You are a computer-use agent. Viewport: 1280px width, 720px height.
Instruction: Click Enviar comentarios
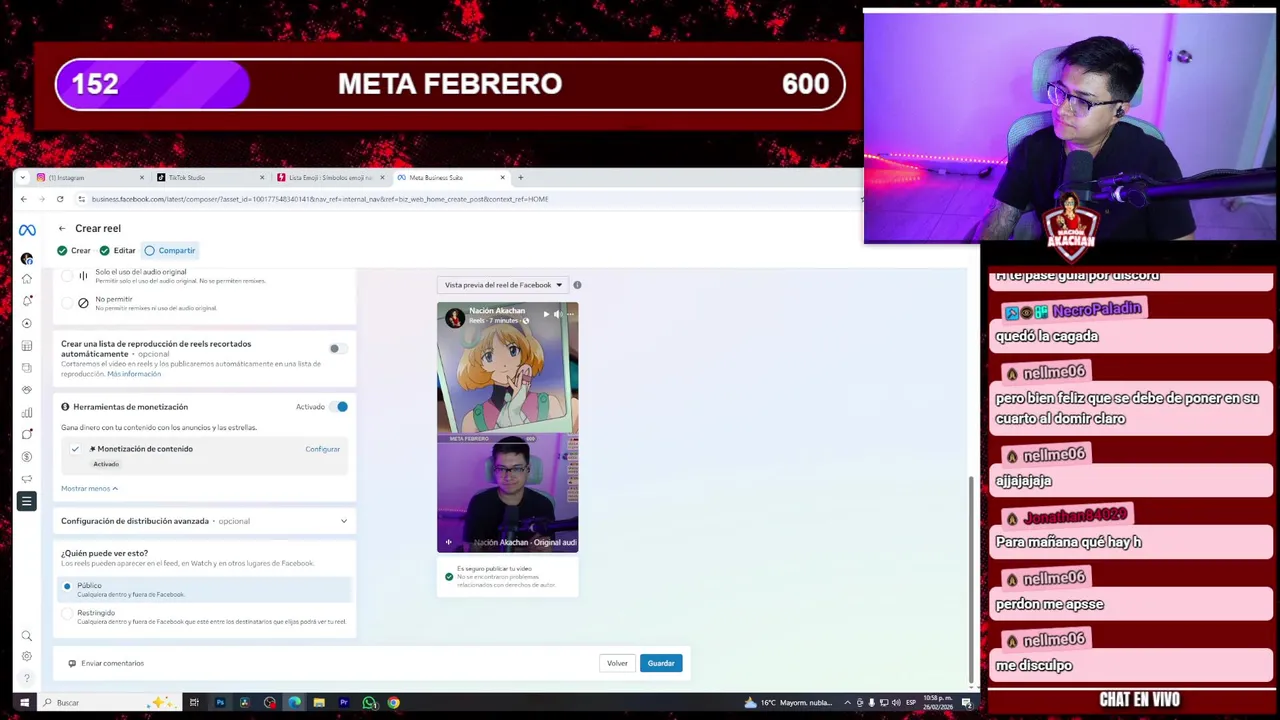tap(106, 664)
